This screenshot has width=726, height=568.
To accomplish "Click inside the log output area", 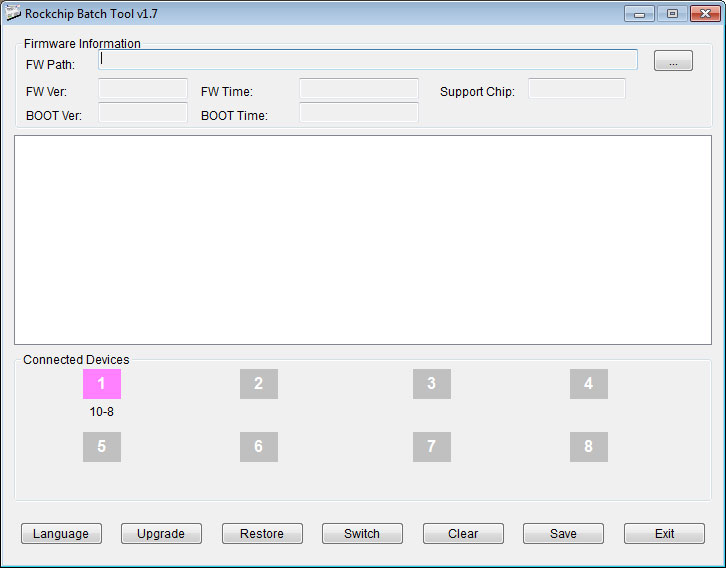I will click(x=363, y=240).
